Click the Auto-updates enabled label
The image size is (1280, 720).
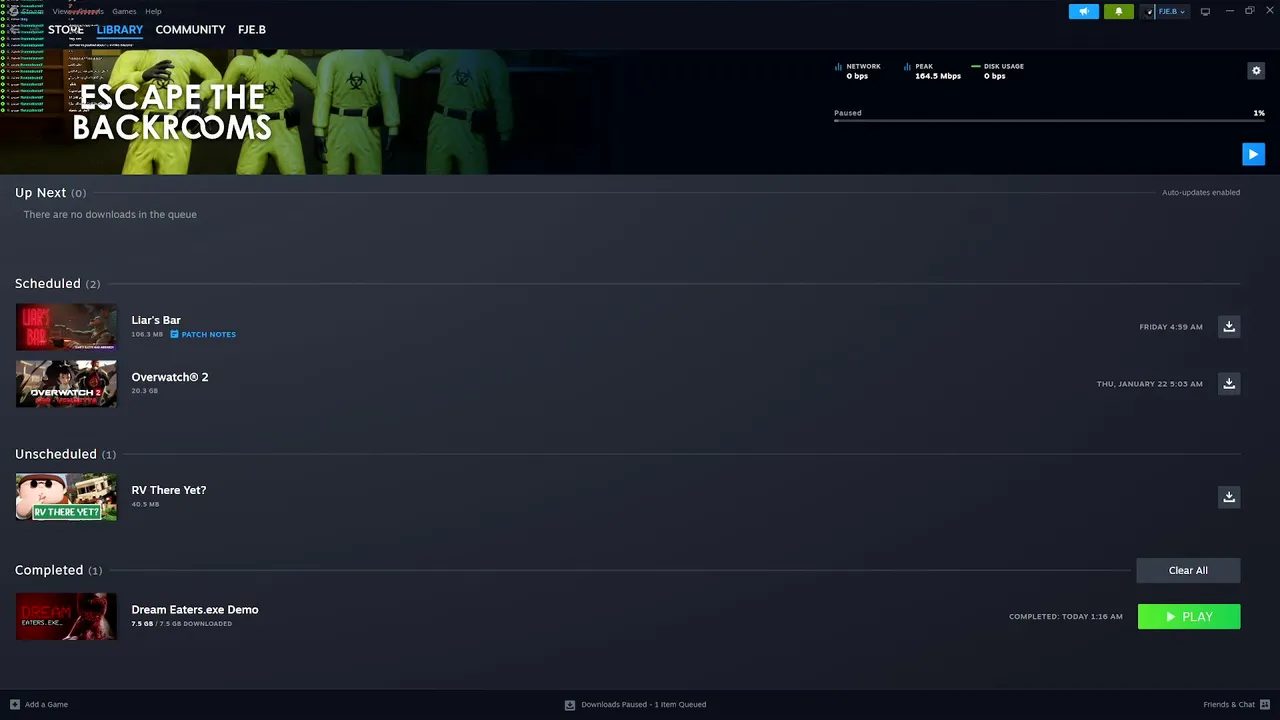point(1201,192)
